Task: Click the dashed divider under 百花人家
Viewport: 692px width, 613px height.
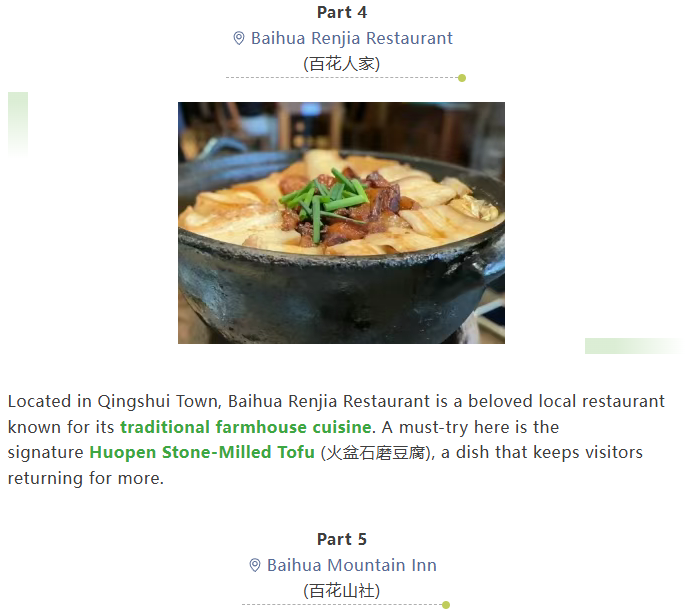Action: tap(342, 78)
